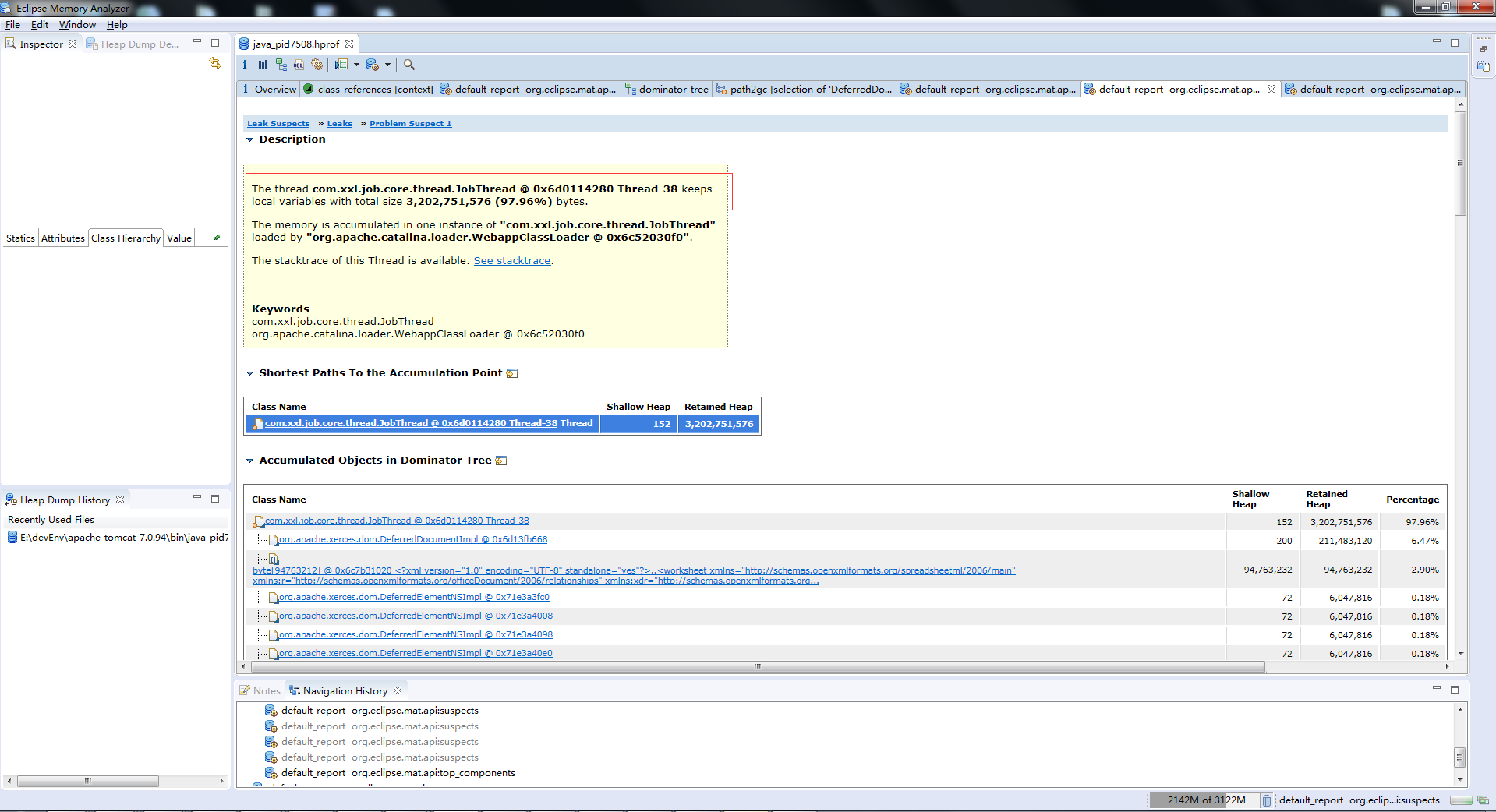Select the java_pid7508 file in Recently Used Files

117,537
